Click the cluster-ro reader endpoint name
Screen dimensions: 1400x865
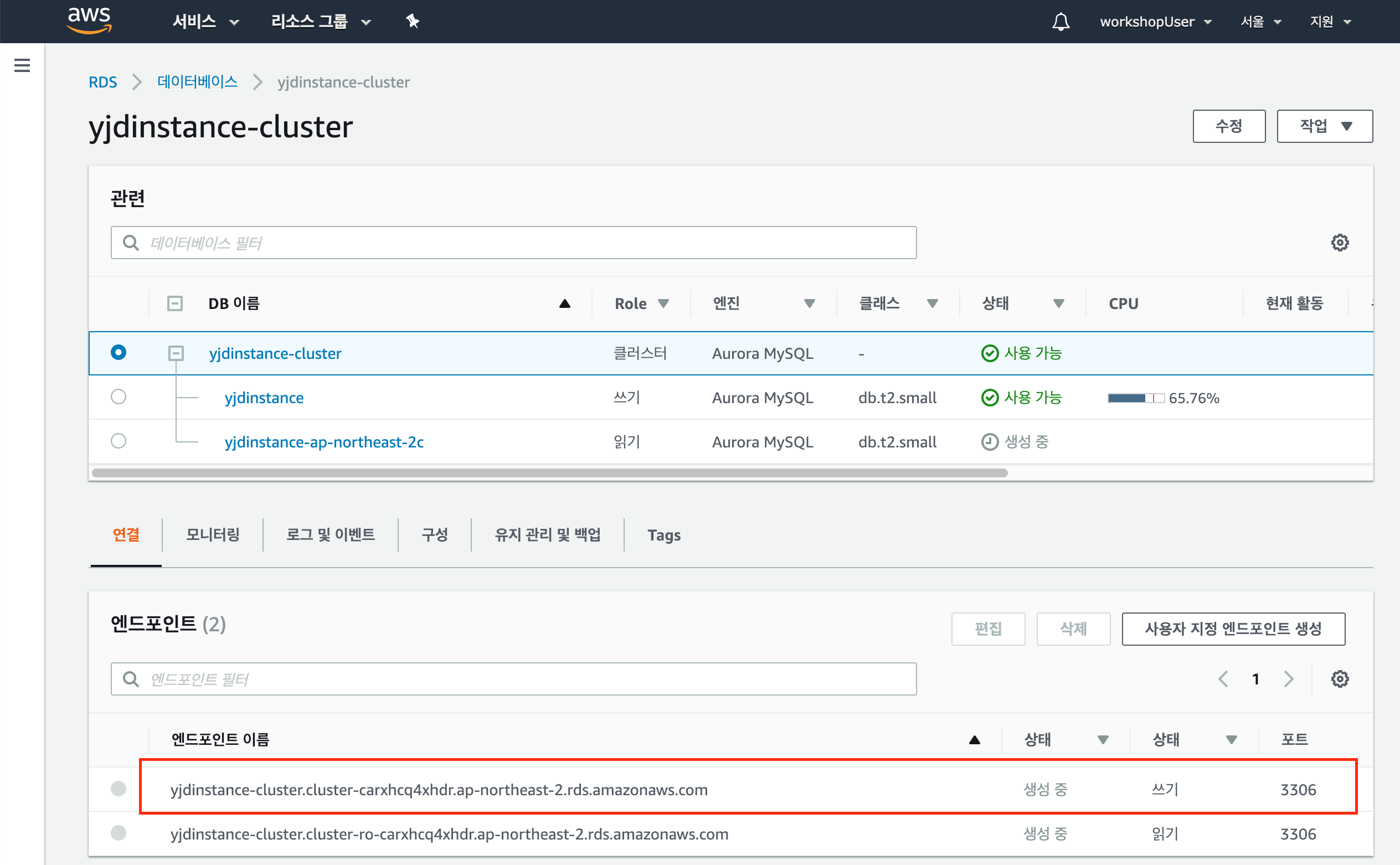[x=449, y=834]
